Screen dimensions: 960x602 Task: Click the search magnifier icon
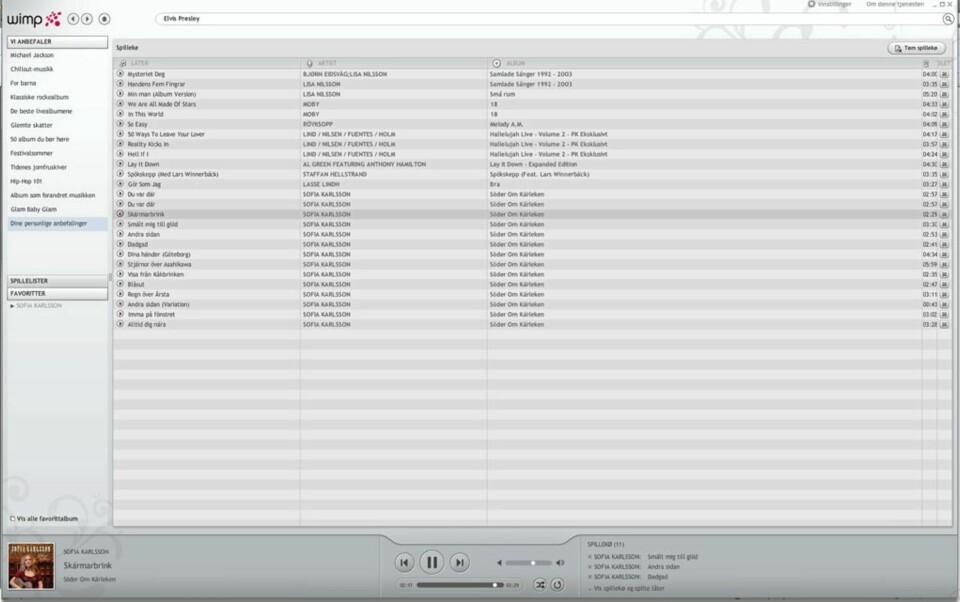click(948, 19)
